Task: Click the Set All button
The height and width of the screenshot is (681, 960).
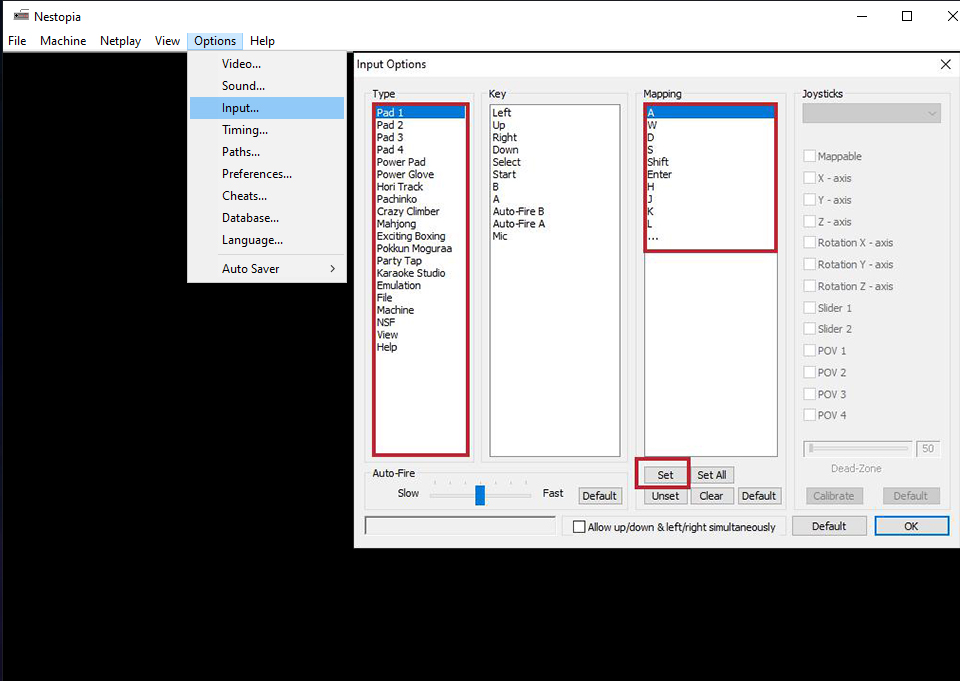Action: tap(711, 475)
